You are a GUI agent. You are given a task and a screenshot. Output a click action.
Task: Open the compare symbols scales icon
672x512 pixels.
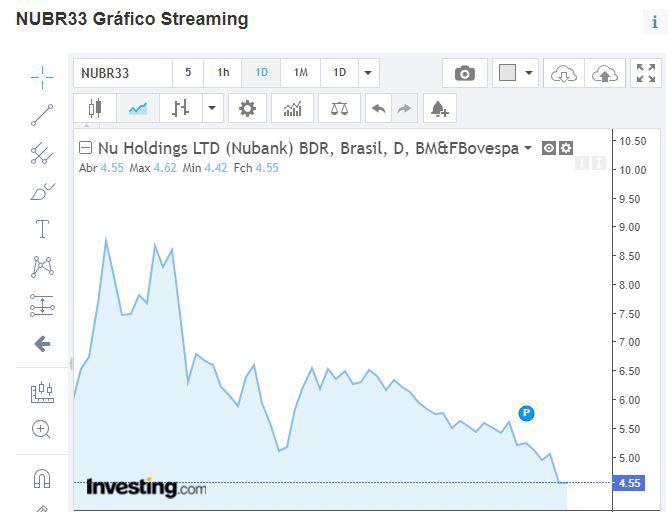pos(339,108)
